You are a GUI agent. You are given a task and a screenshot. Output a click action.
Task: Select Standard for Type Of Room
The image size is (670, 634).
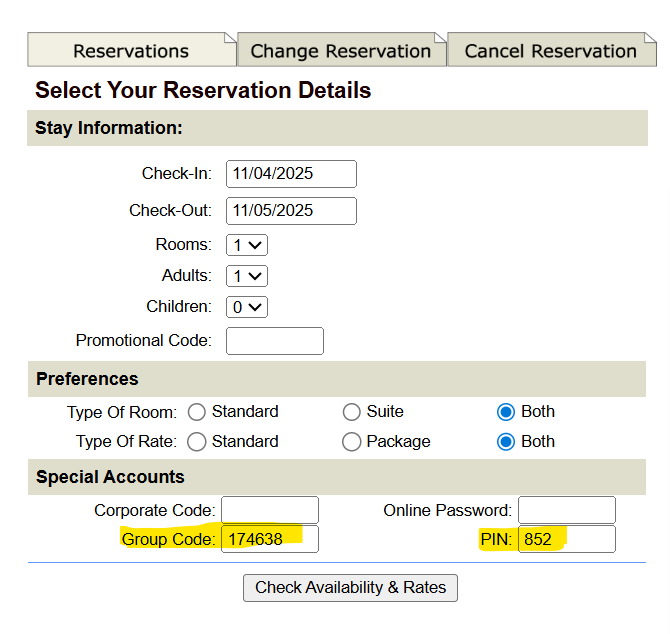pos(197,412)
